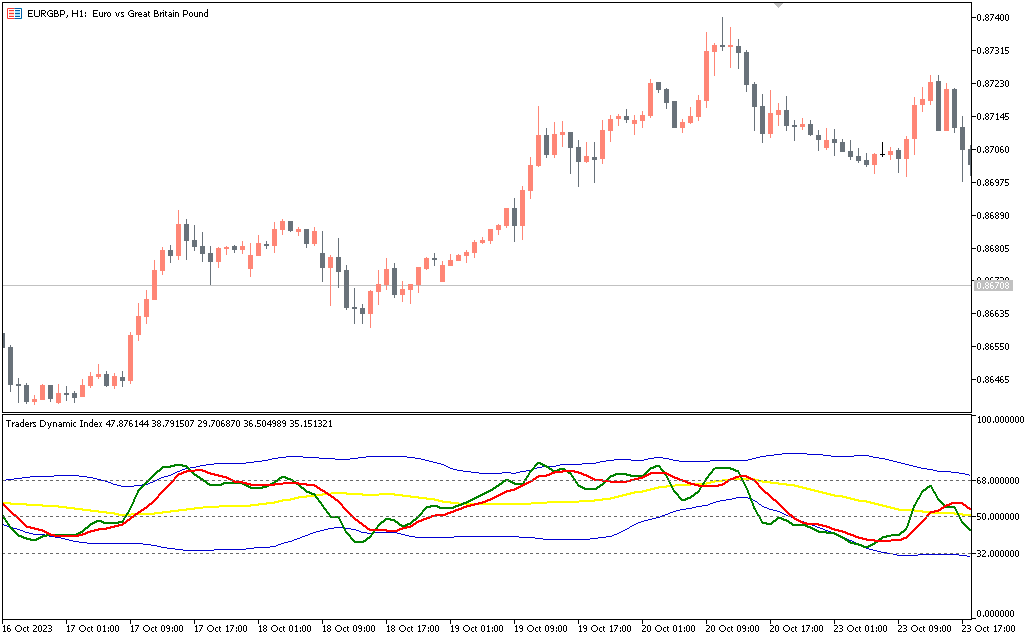The height and width of the screenshot is (640, 1024).
Task: Click the 18 Oct 09:00 time label
Action: pos(349,629)
